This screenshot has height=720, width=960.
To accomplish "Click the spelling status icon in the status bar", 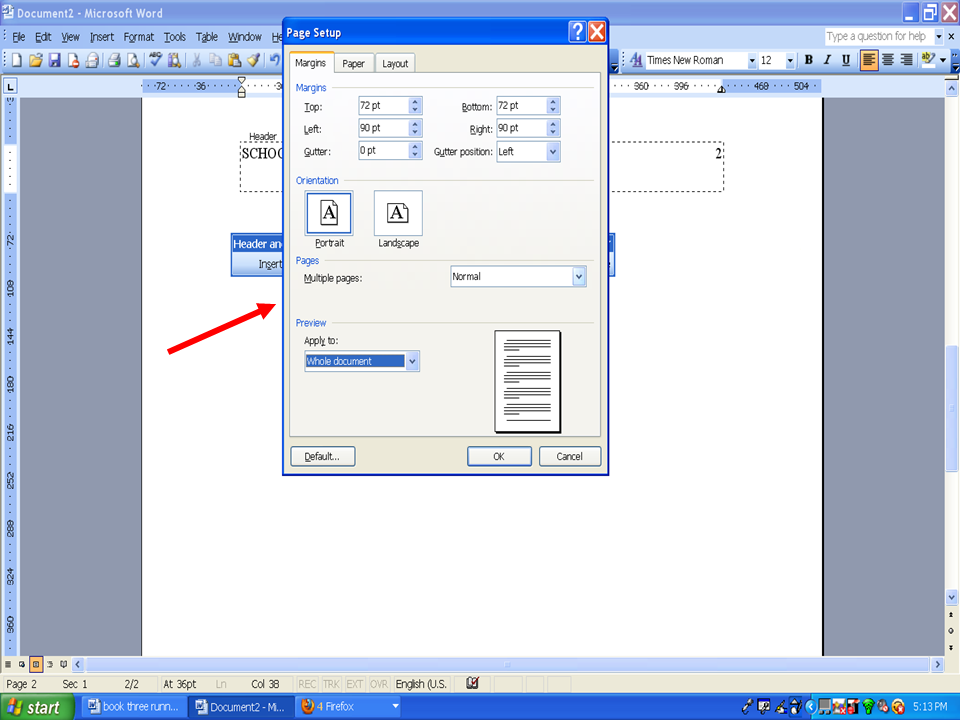I will [472, 683].
